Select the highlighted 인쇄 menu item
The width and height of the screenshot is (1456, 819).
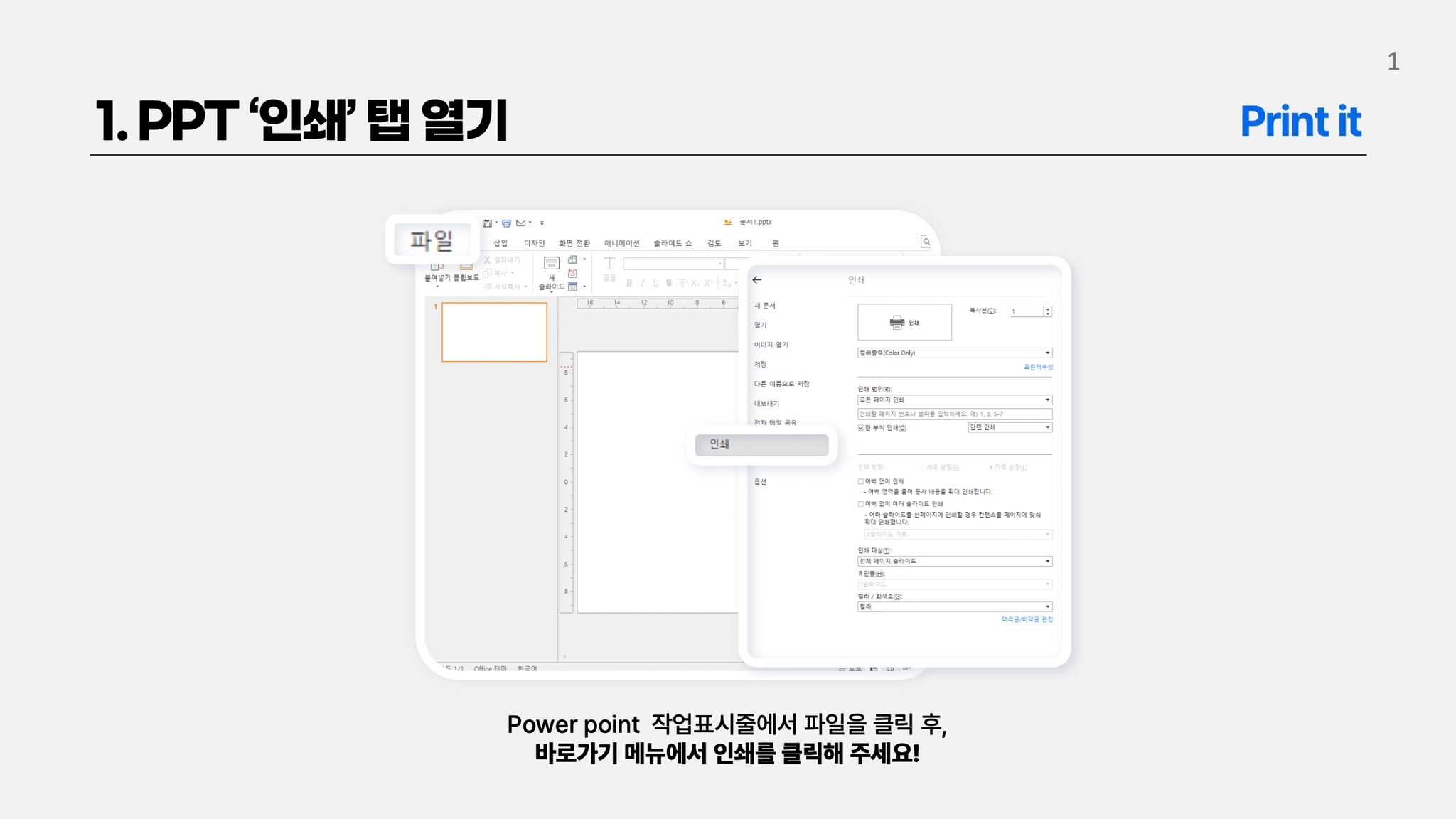(x=761, y=444)
